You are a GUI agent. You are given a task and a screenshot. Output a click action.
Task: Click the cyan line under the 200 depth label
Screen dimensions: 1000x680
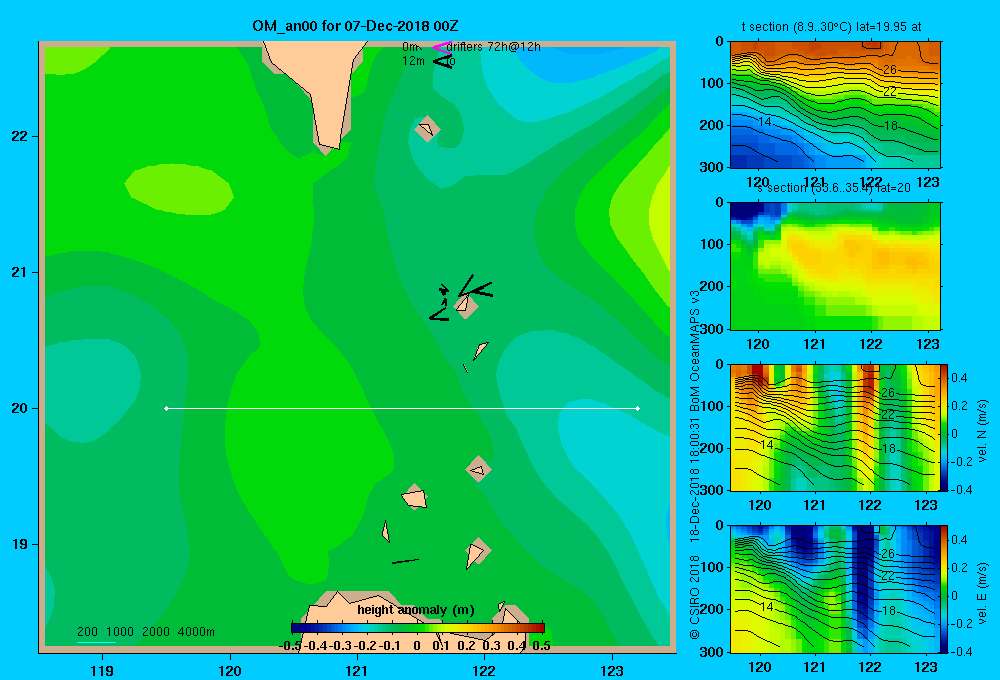click(96, 642)
